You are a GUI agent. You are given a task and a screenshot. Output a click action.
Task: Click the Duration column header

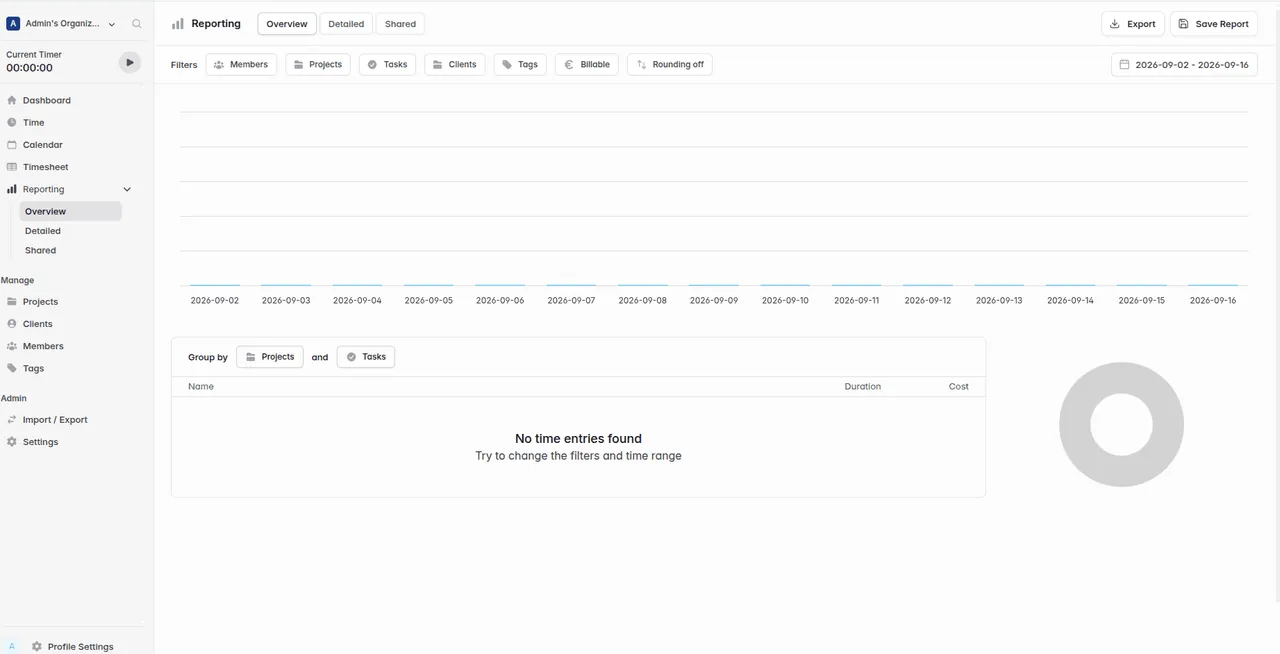click(862, 387)
